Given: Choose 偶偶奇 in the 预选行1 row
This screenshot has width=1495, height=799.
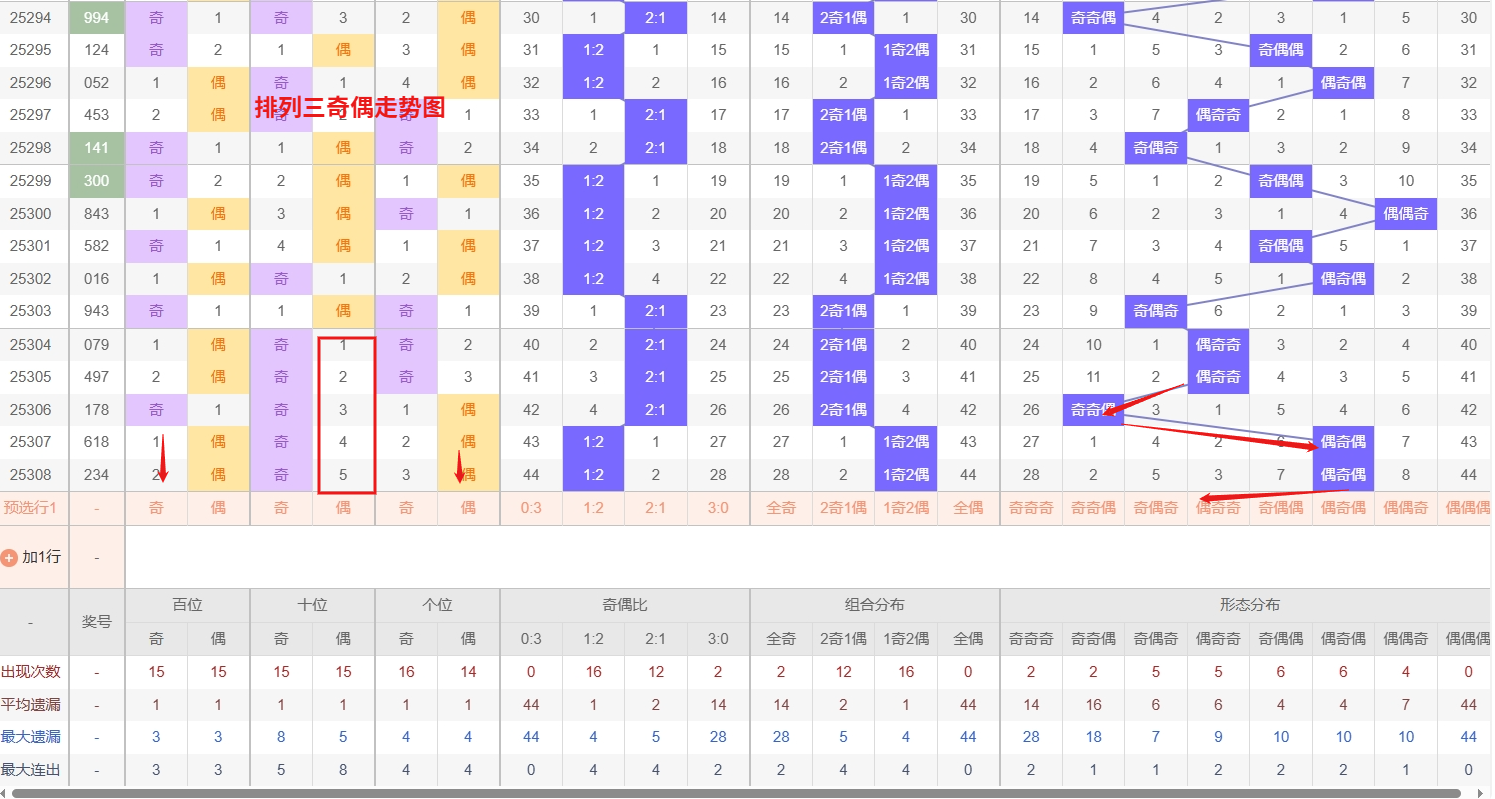Looking at the screenshot, I should (1405, 508).
